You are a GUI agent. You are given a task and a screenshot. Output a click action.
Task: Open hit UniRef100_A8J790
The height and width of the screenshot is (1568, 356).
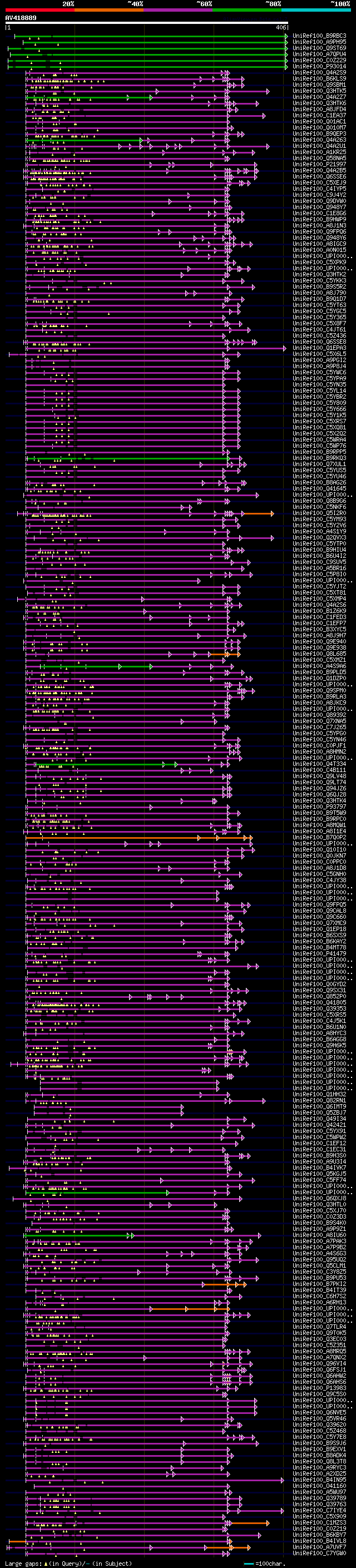click(x=319, y=293)
